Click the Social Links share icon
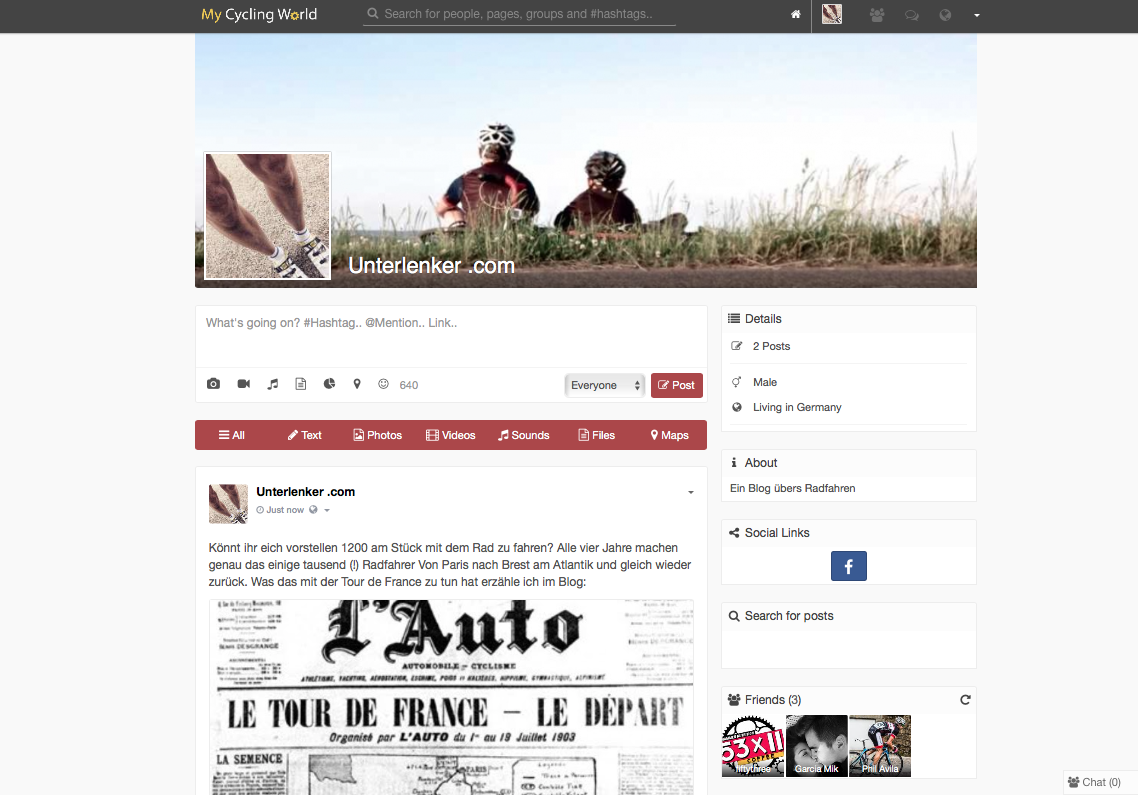Screen dimensions: 1138x795 point(734,533)
